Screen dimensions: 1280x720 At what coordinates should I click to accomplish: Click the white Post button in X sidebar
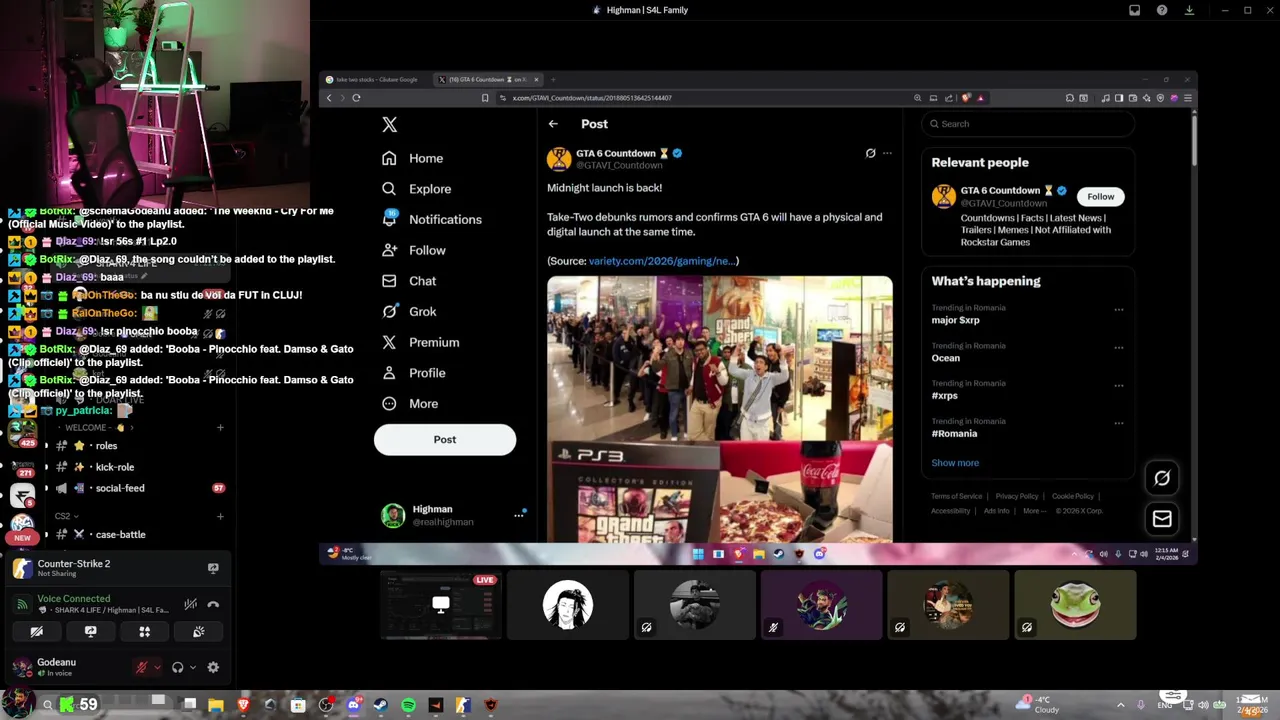445,439
